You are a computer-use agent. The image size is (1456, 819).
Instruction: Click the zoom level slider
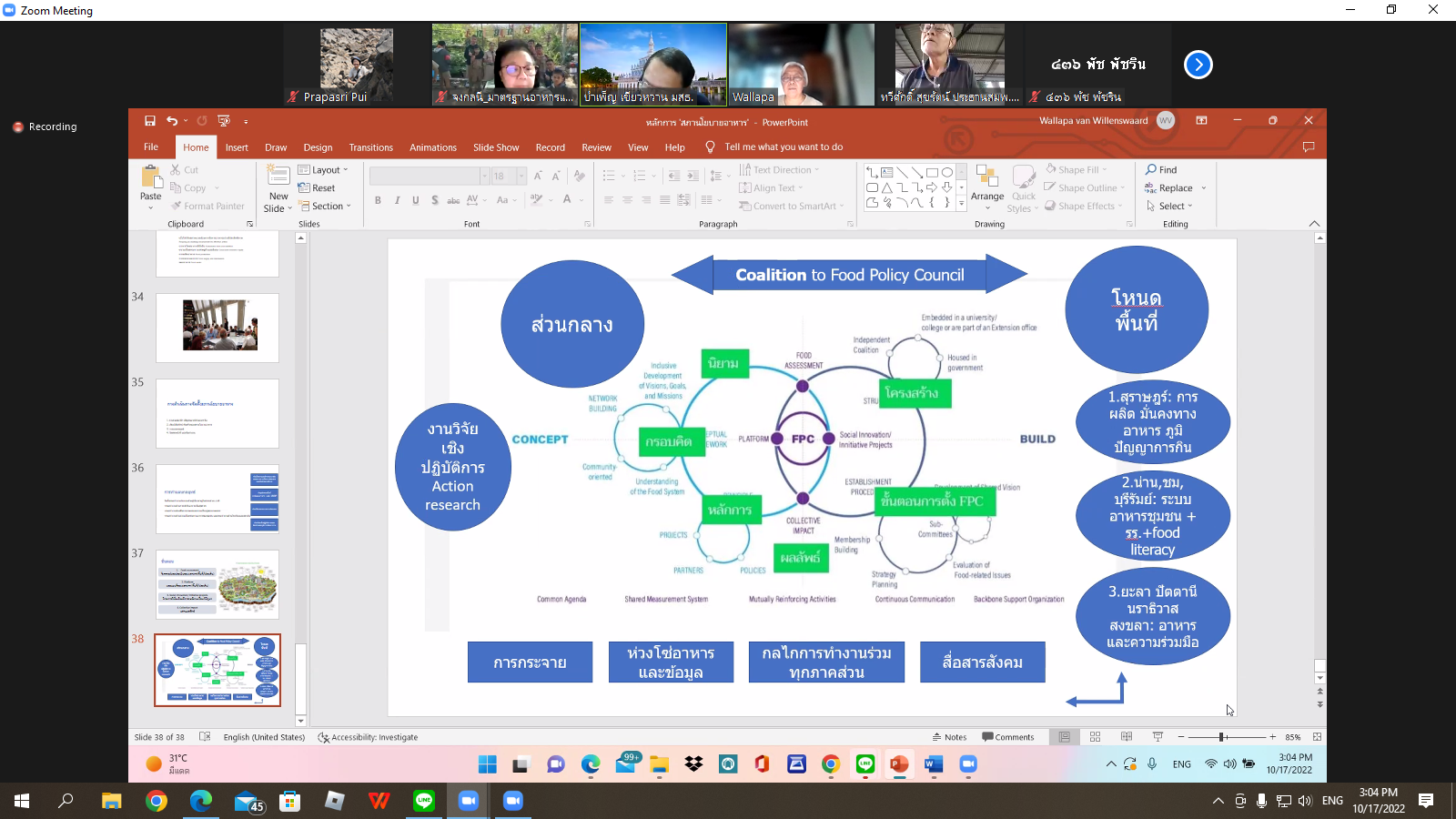1219,737
